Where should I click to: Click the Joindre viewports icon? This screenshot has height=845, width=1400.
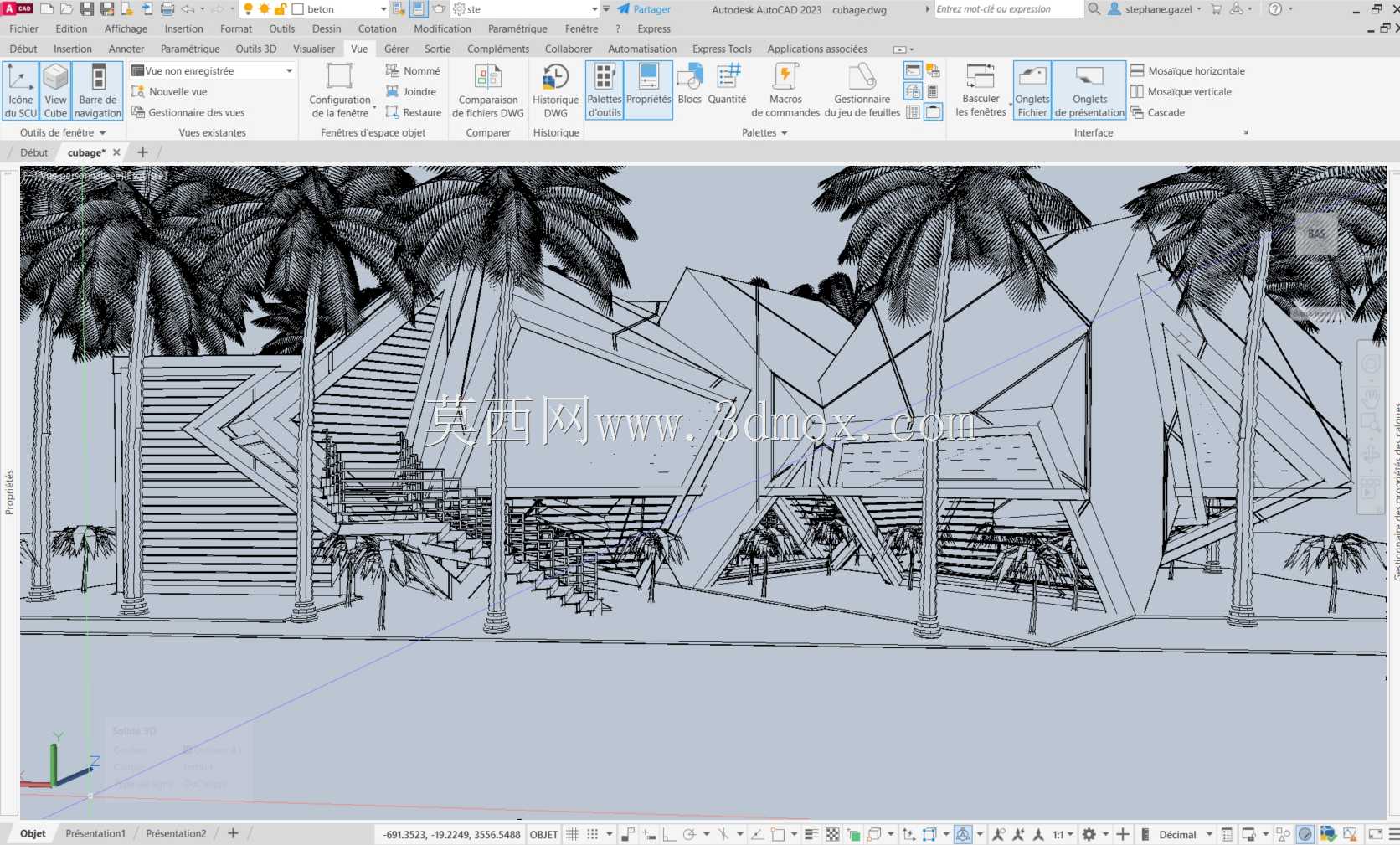tap(392, 91)
